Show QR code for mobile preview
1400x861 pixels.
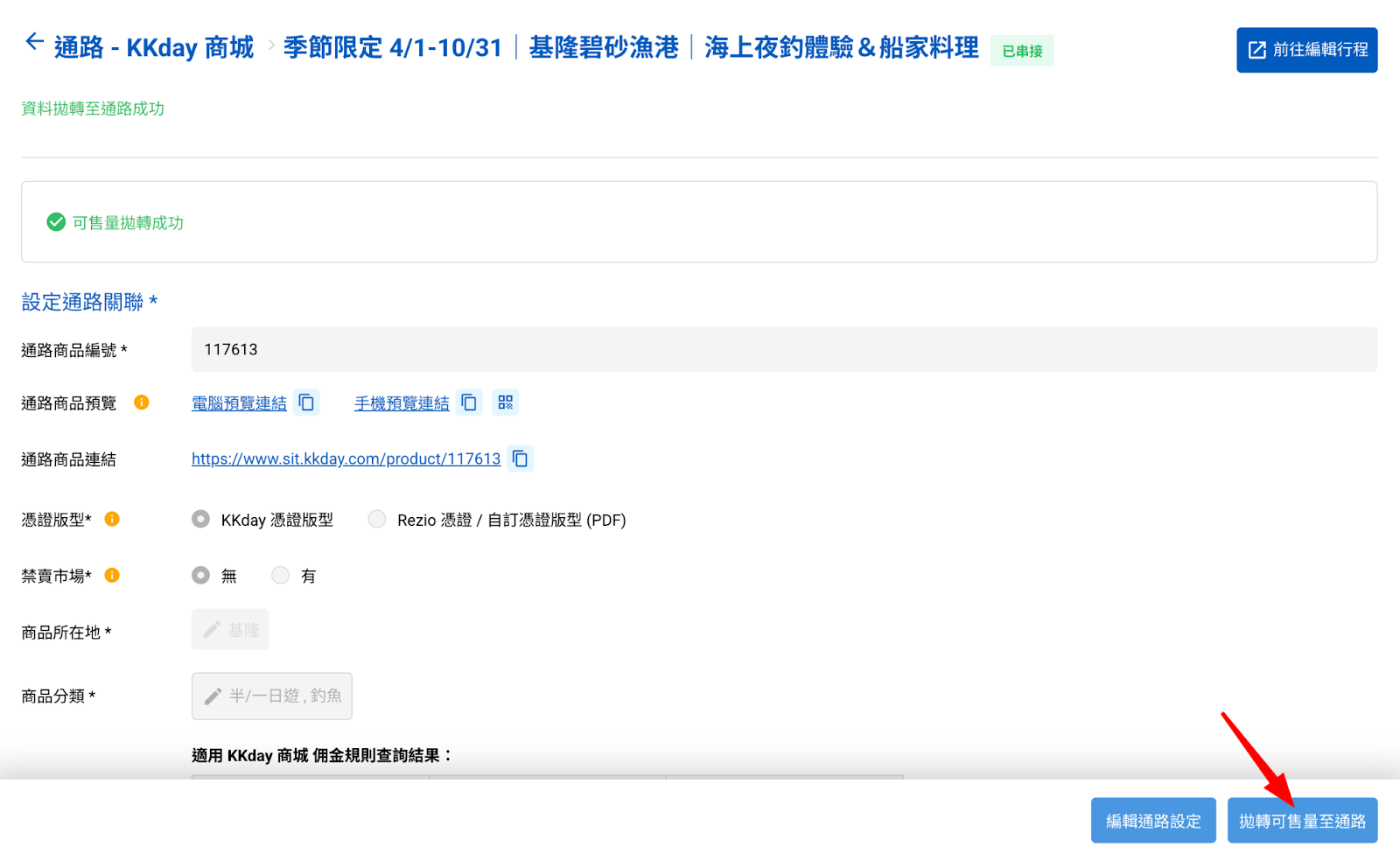(x=505, y=402)
